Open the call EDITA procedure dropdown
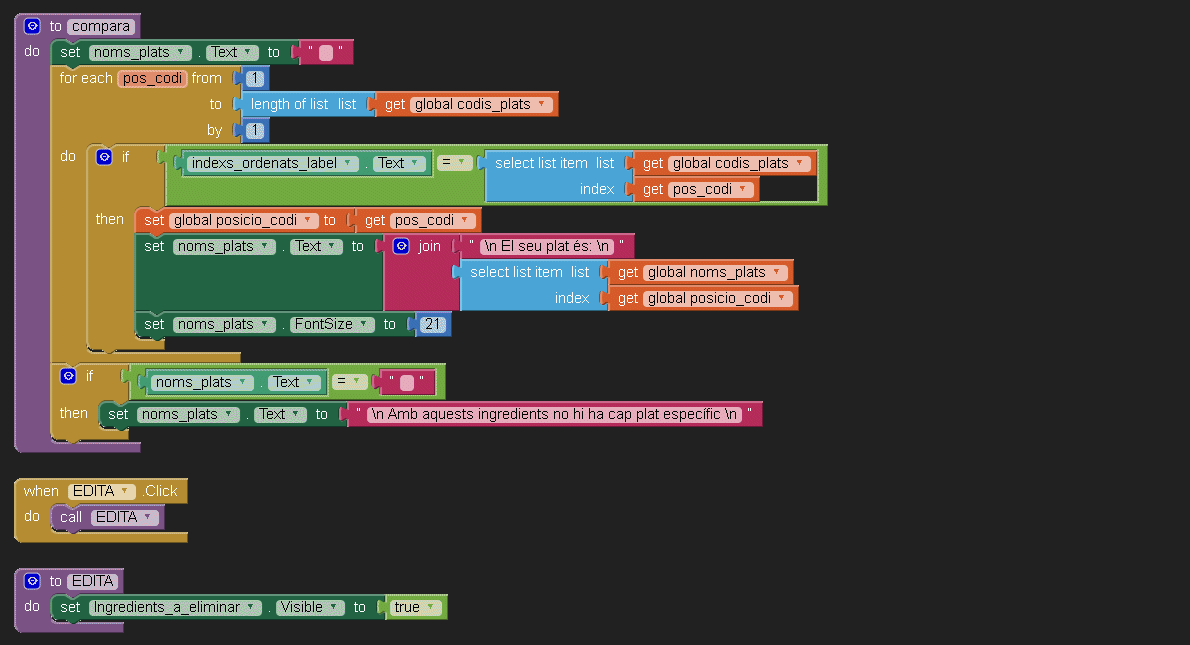Image resolution: width=1190 pixels, height=645 pixels. coord(148,517)
